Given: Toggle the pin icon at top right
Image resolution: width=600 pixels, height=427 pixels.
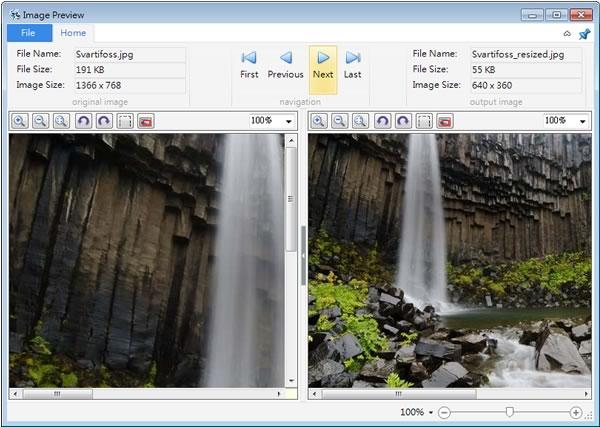Looking at the screenshot, I should (x=584, y=34).
